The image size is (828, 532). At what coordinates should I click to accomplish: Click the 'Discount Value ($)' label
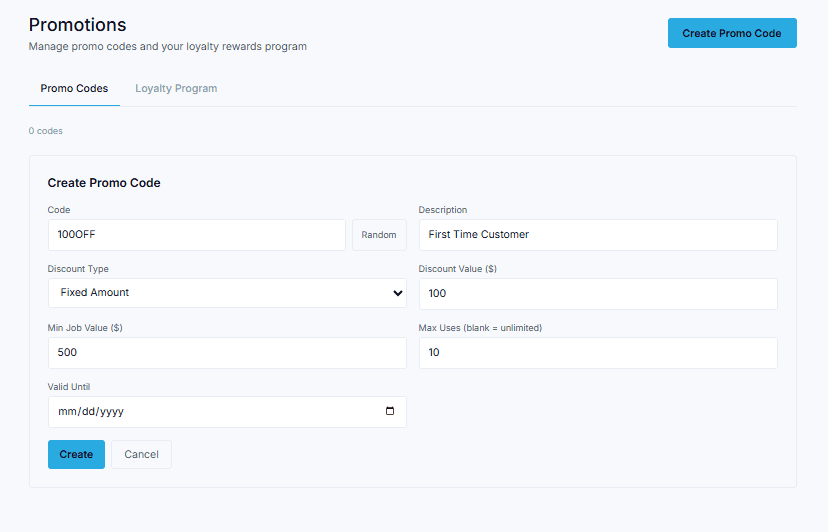point(457,269)
